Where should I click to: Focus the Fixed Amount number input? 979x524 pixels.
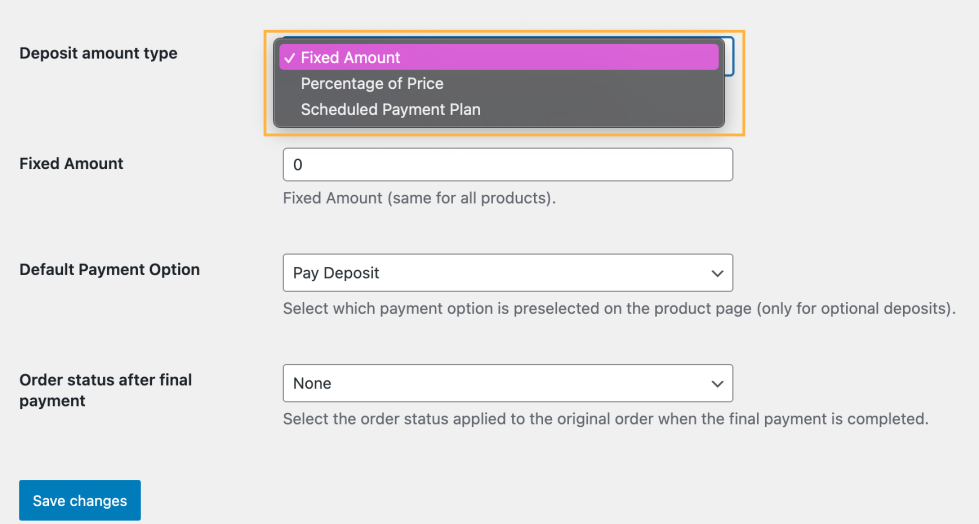tap(508, 165)
